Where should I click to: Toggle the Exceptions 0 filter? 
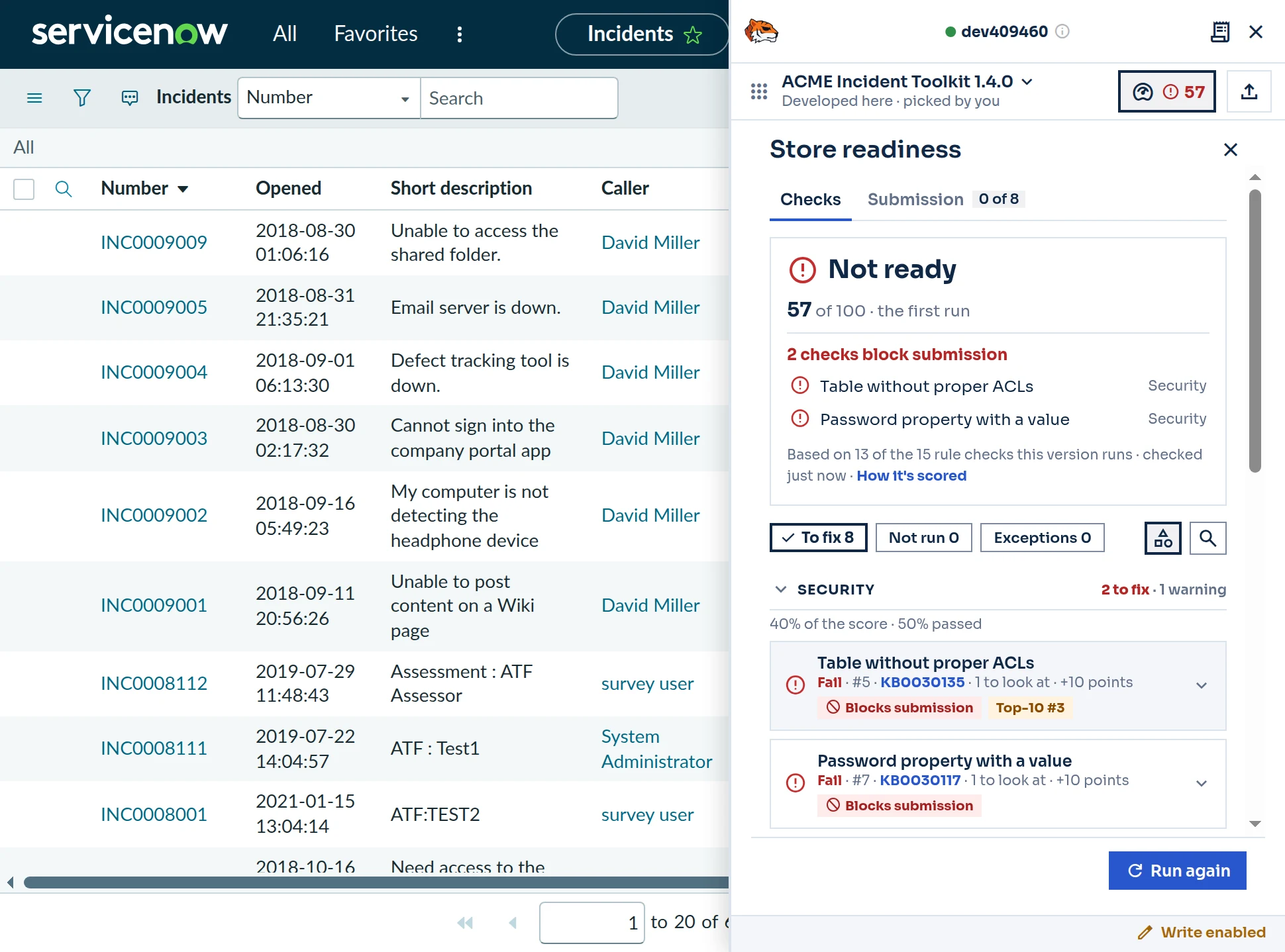[x=1043, y=538]
